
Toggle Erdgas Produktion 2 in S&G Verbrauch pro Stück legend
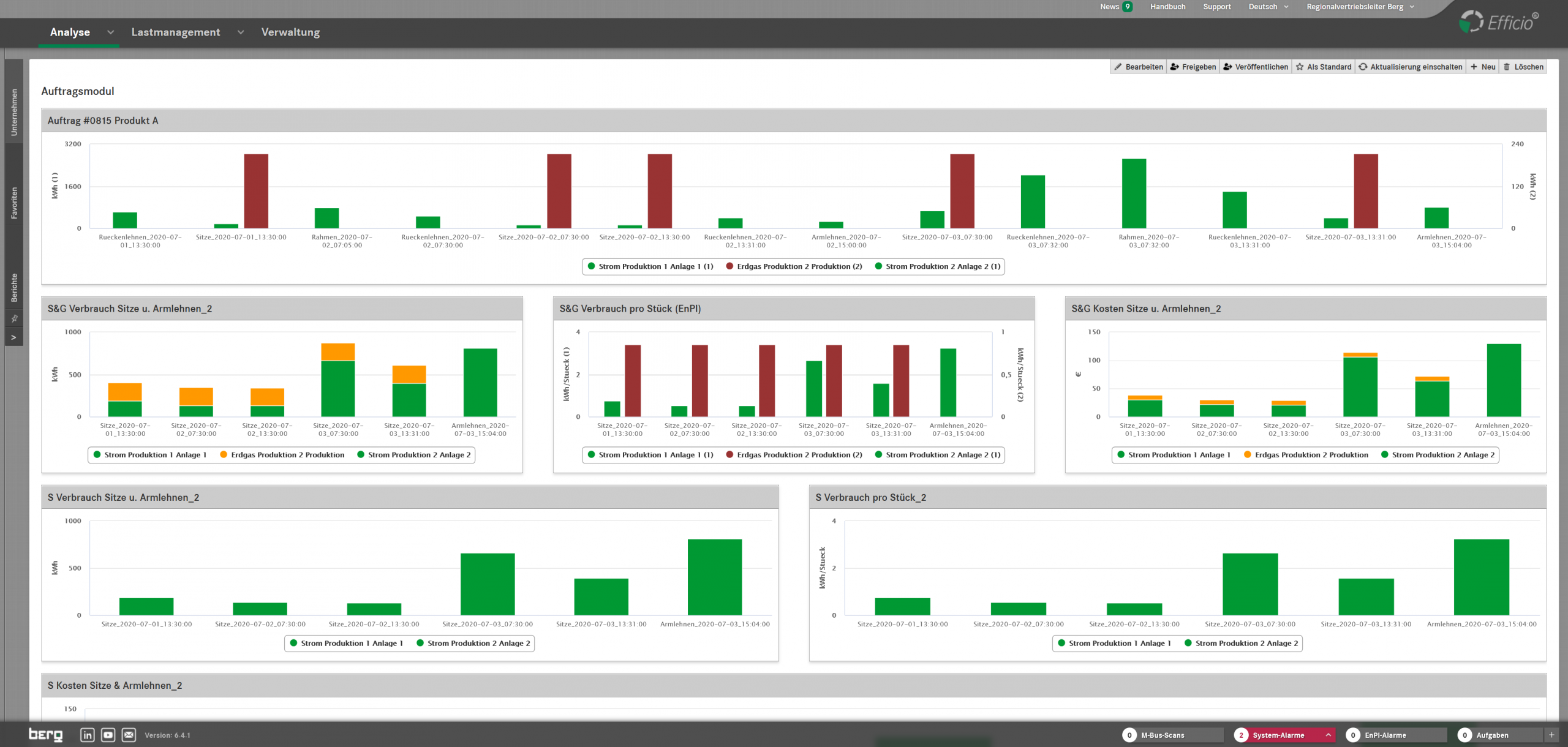(794, 455)
